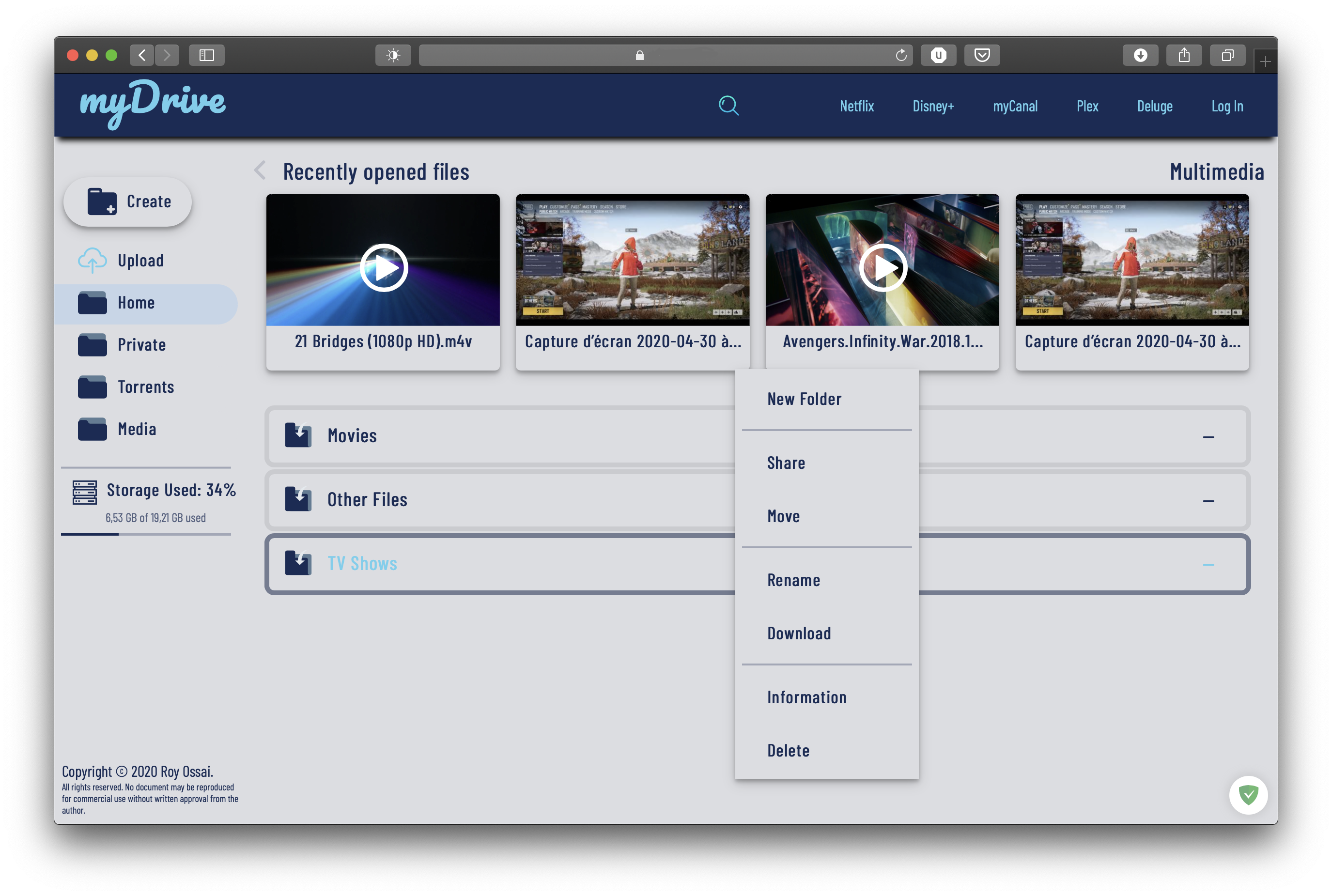Click the 21 Bridges (1080p HD).m4v filename
1332x896 pixels.
point(383,341)
